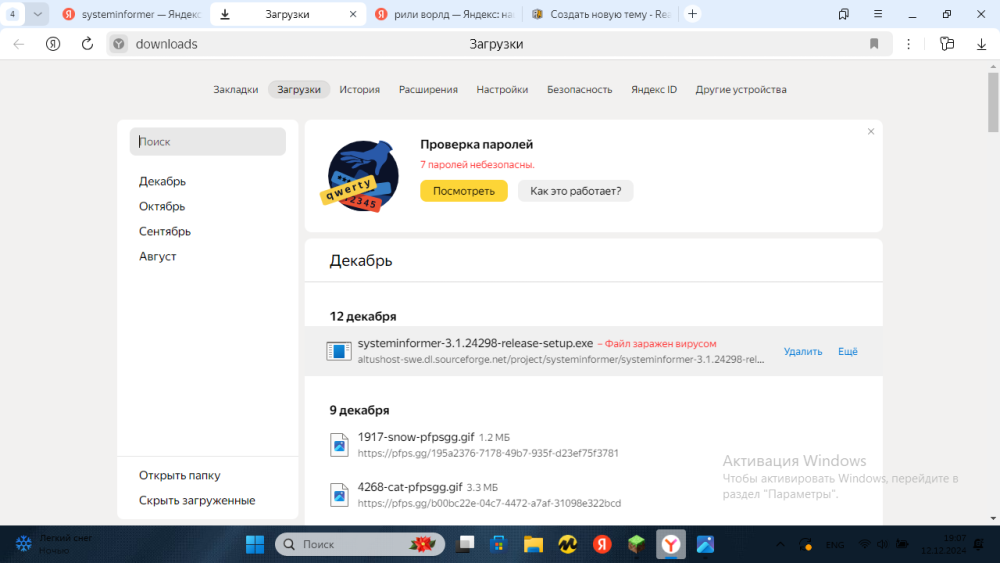This screenshot has height=563, width=1000.
Task: Click the site protection shield icon
Action: tap(119, 44)
